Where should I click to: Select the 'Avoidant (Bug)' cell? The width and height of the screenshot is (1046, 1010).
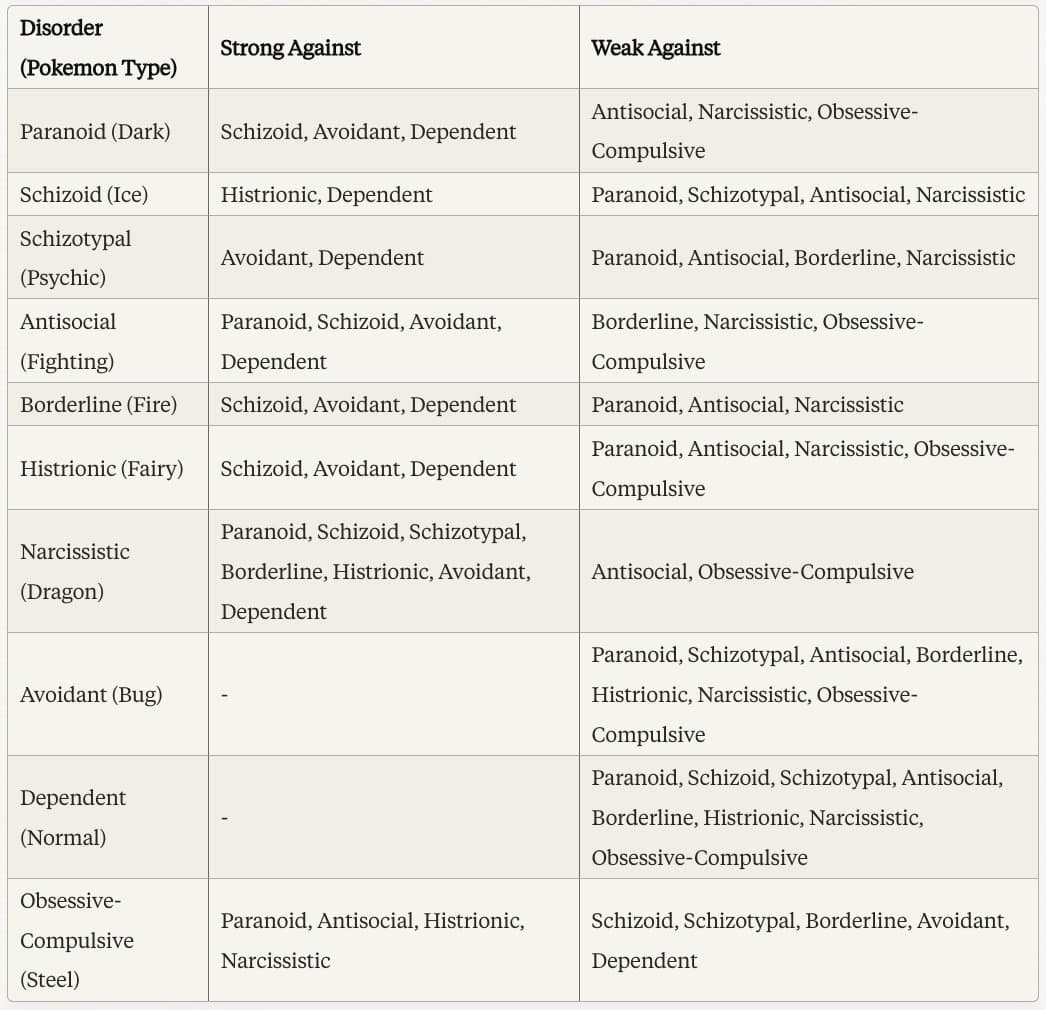click(91, 694)
